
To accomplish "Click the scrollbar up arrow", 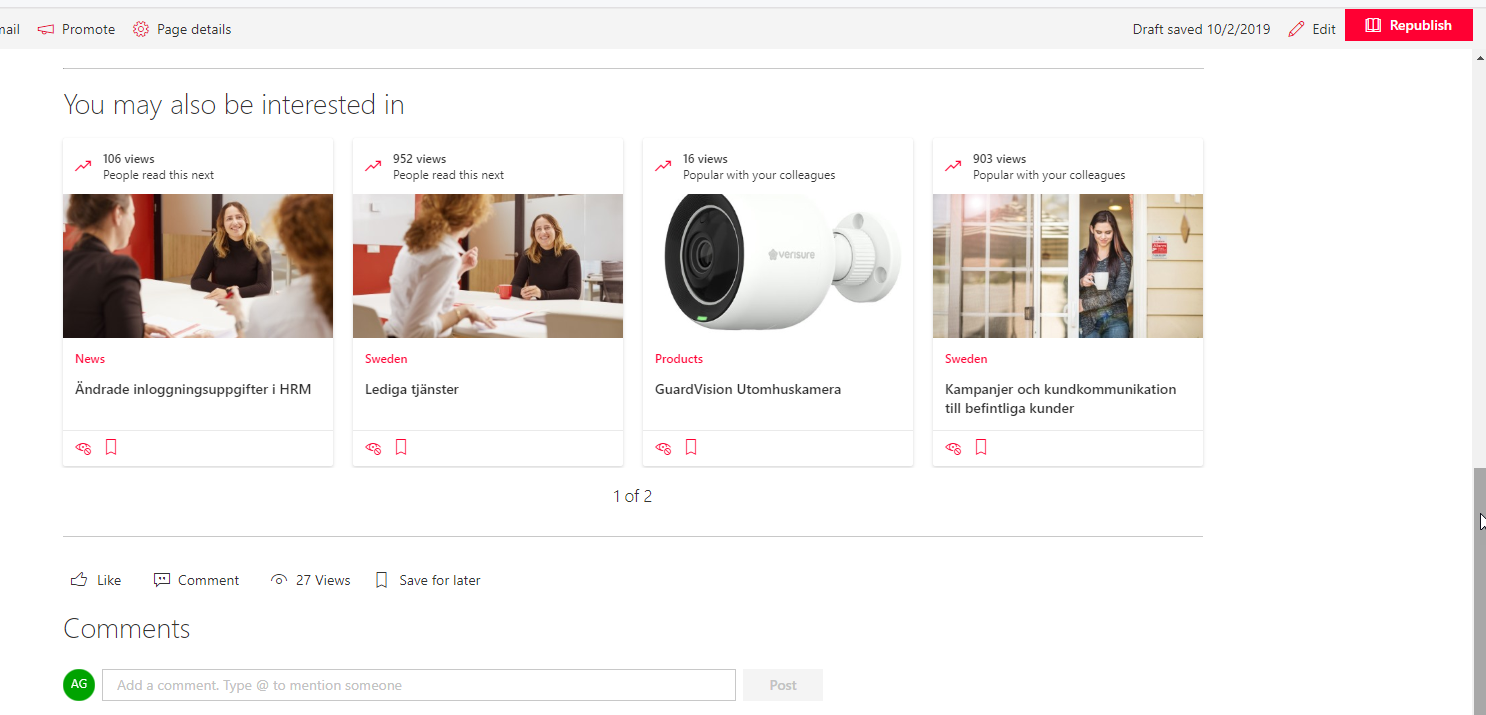I will (1480, 58).
